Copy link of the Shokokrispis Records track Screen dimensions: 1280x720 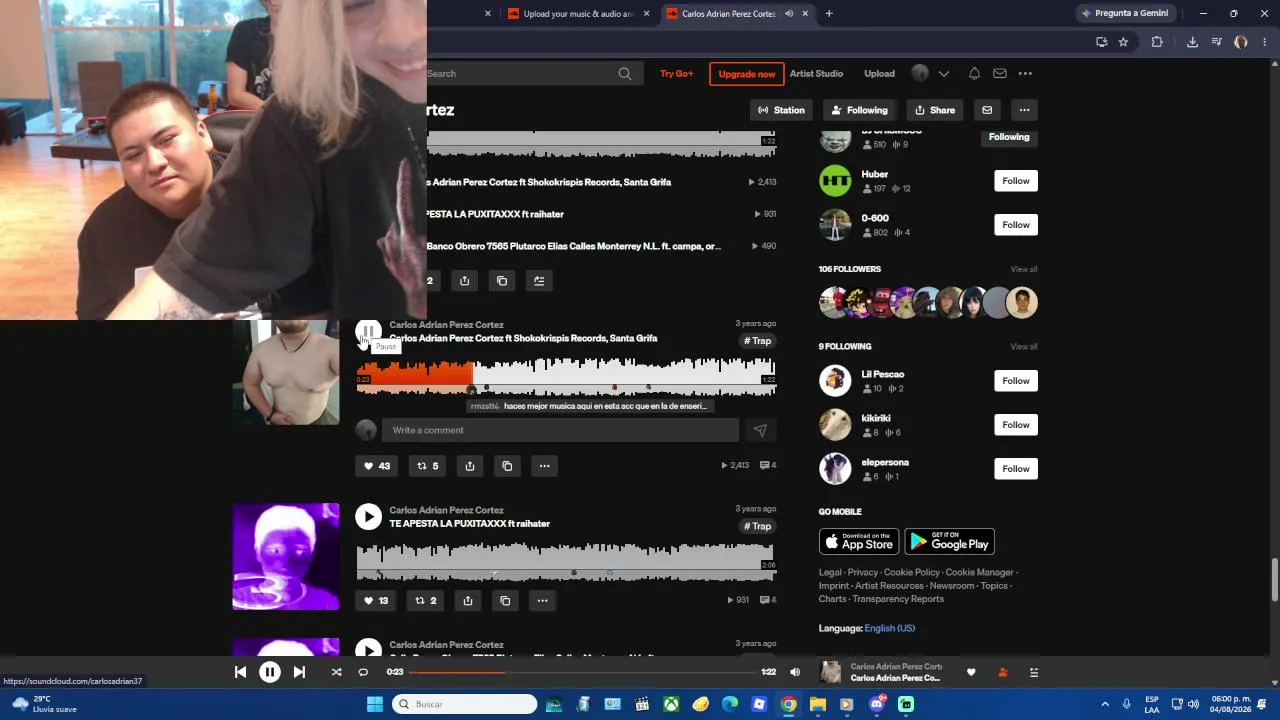pos(507,466)
